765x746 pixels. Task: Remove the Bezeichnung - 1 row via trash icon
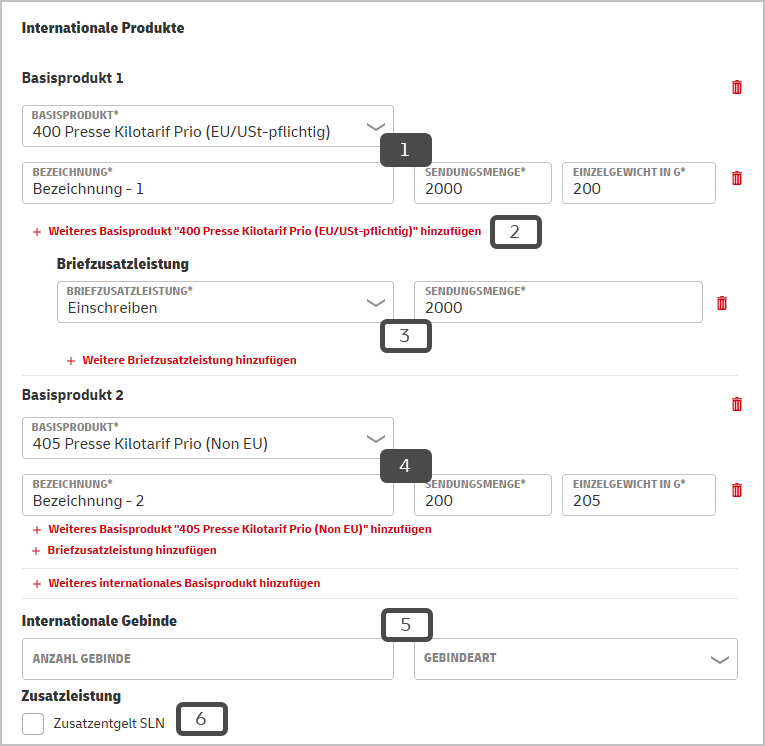click(x=737, y=178)
